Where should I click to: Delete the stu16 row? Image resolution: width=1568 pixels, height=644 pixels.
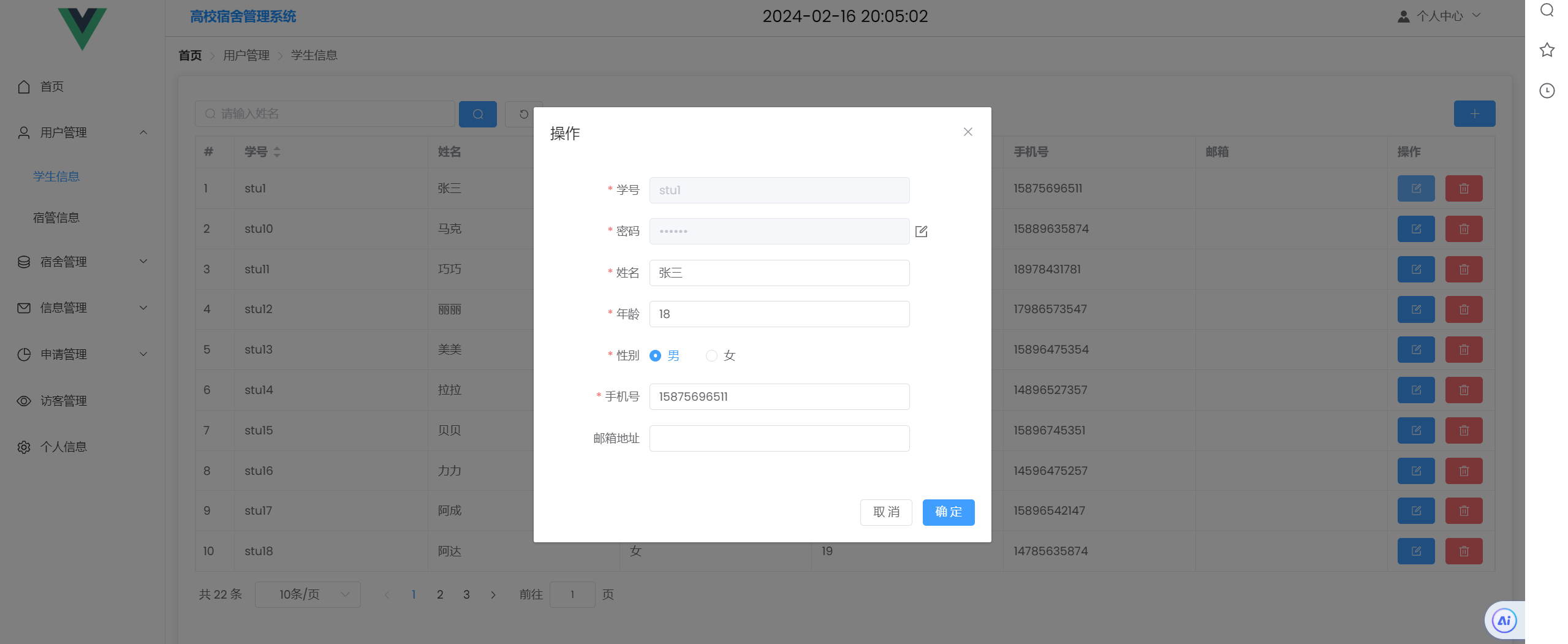pyautogui.click(x=1464, y=471)
